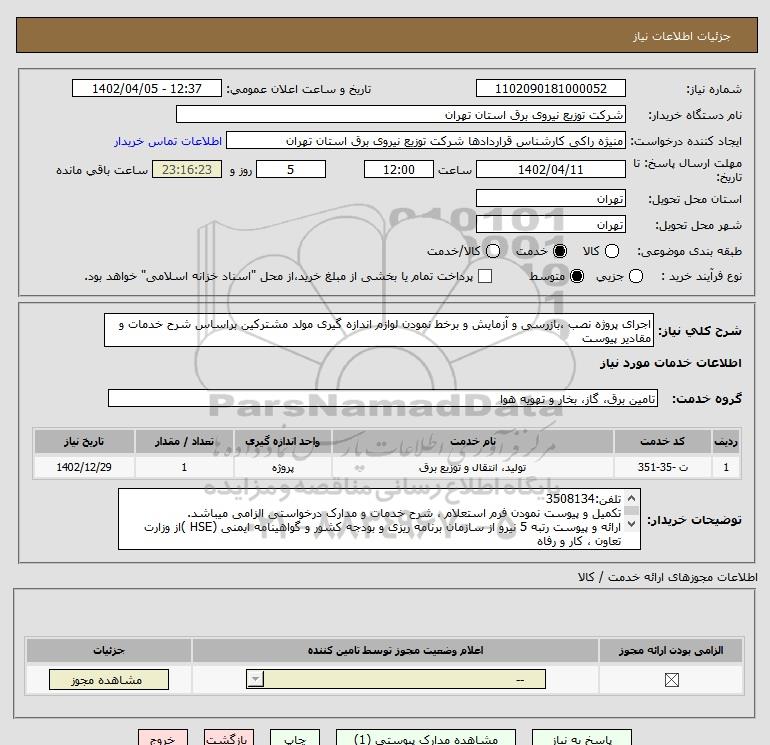
Task: Click the ردیف column header
Action: (x=725, y=441)
